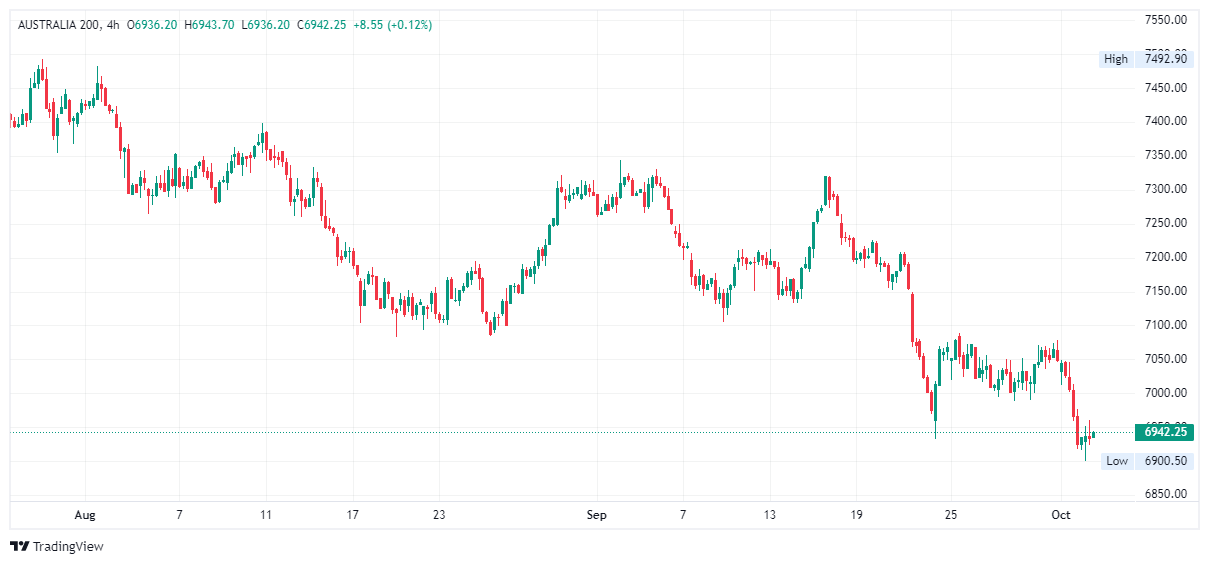Click the 7492.90 high price value
The image size is (1209, 564).
(1165, 59)
